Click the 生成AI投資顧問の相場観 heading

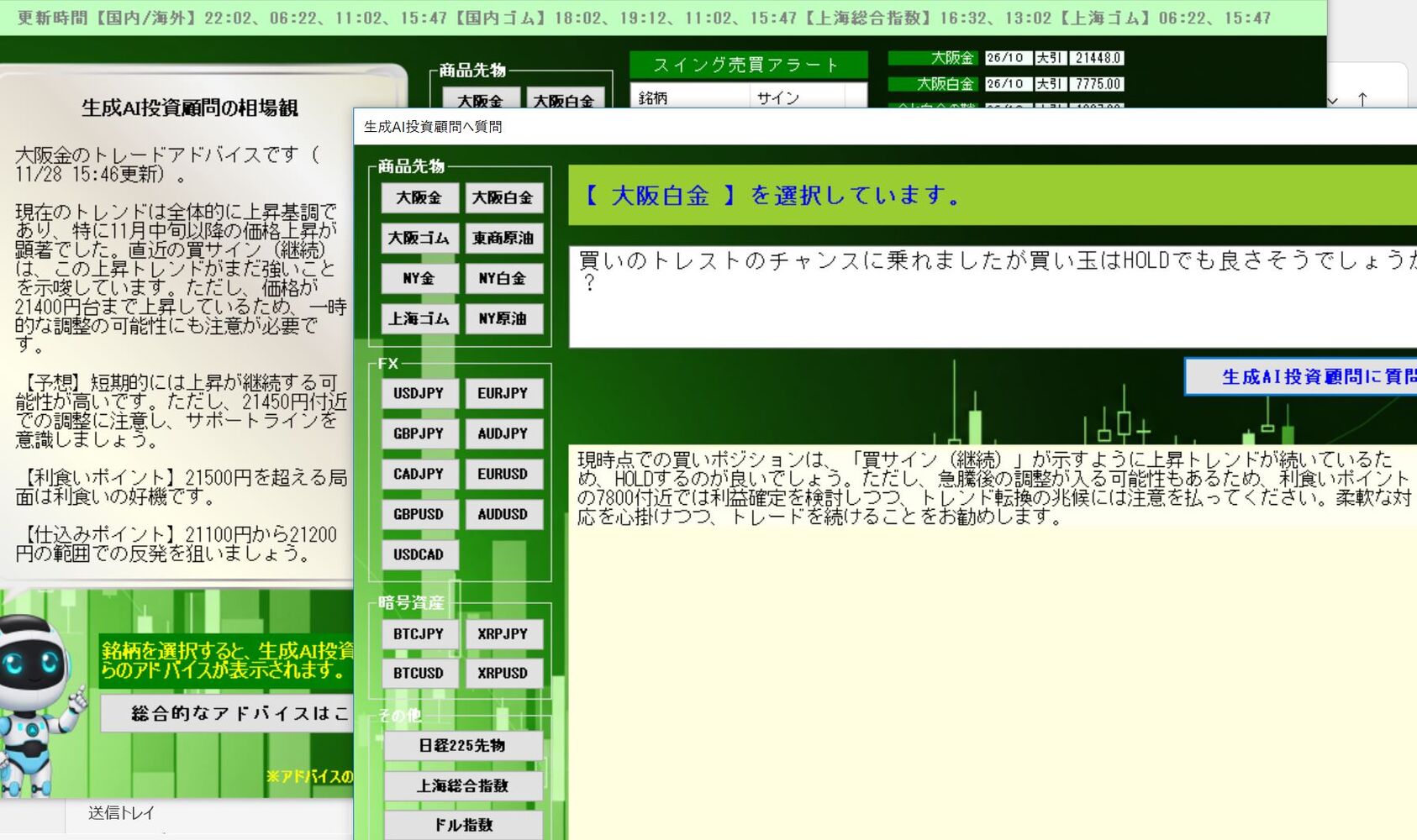[x=190, y=108]
